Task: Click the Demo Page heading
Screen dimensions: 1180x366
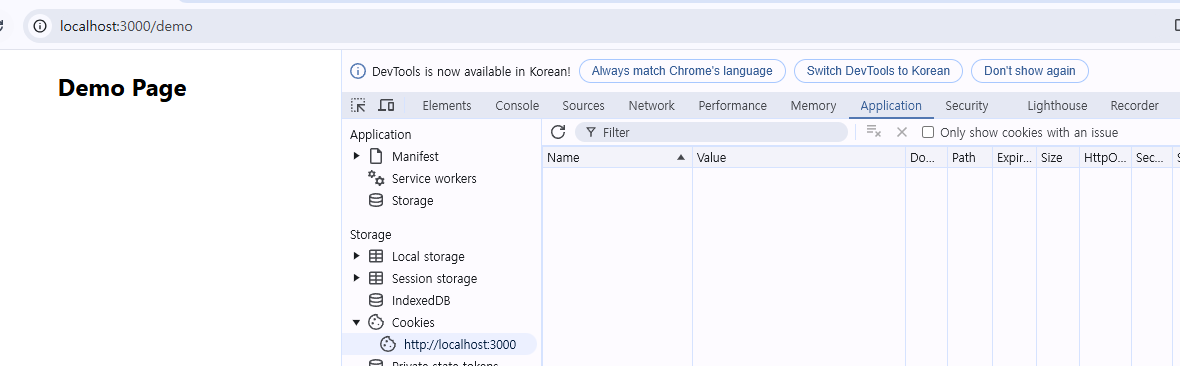Action: [122, 88]
